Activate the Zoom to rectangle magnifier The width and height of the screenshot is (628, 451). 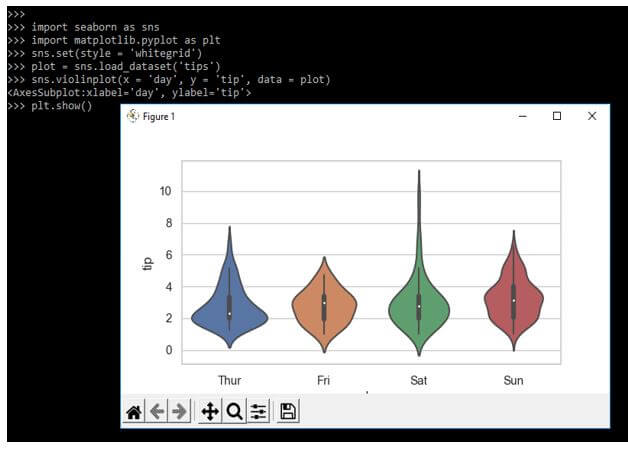point(234,411)
